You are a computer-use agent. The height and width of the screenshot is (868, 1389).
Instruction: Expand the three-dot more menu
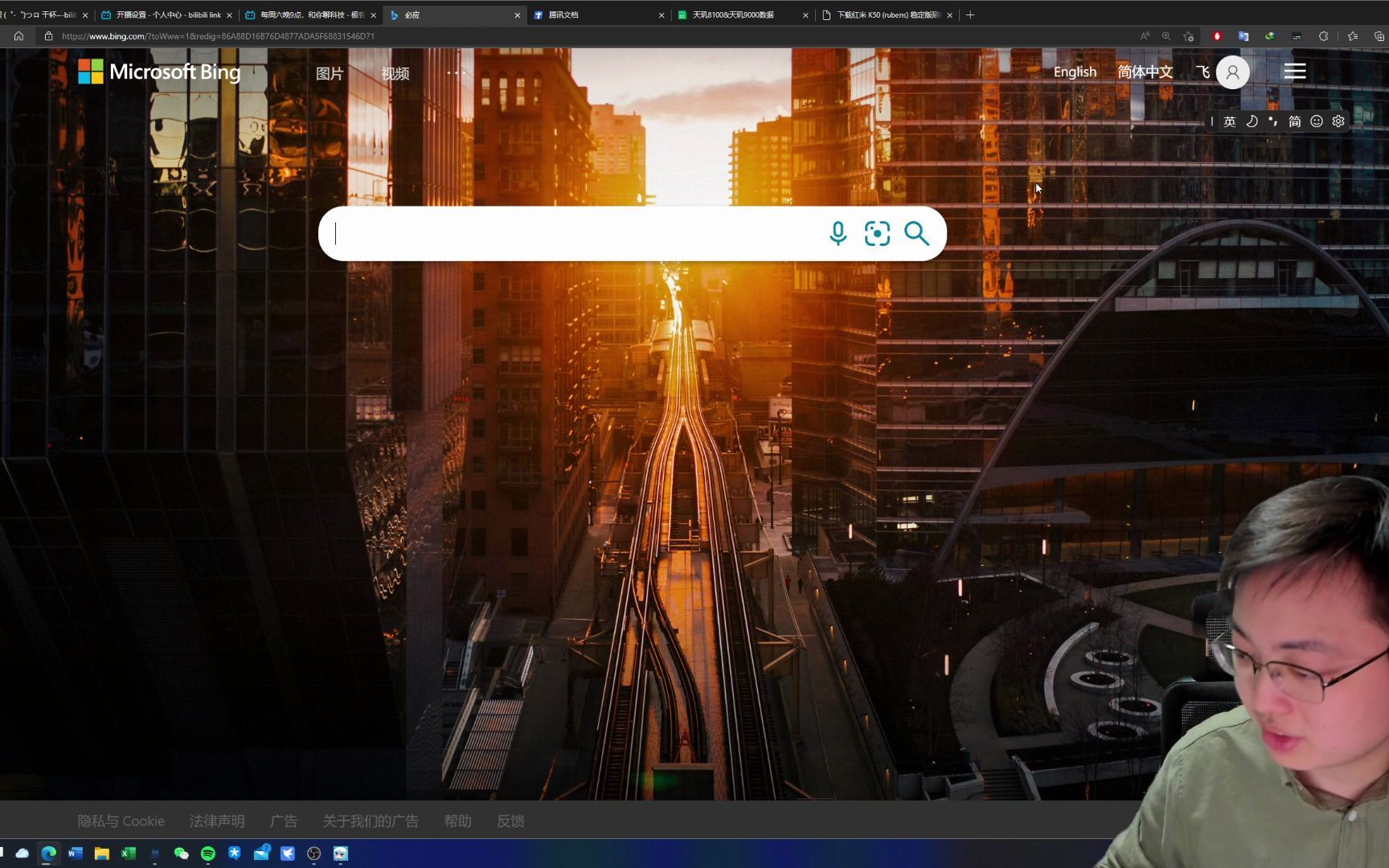click(456, 72)
